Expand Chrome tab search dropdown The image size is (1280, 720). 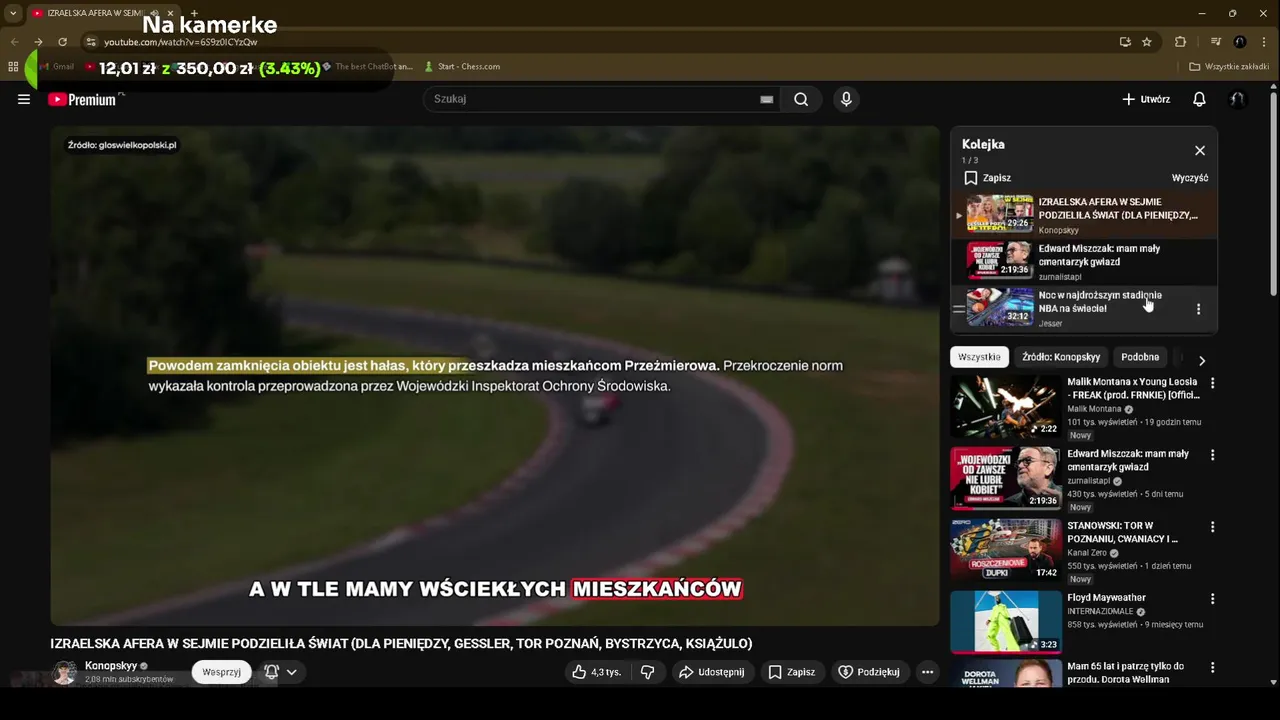pyautogui.click(x=13, y=13)
